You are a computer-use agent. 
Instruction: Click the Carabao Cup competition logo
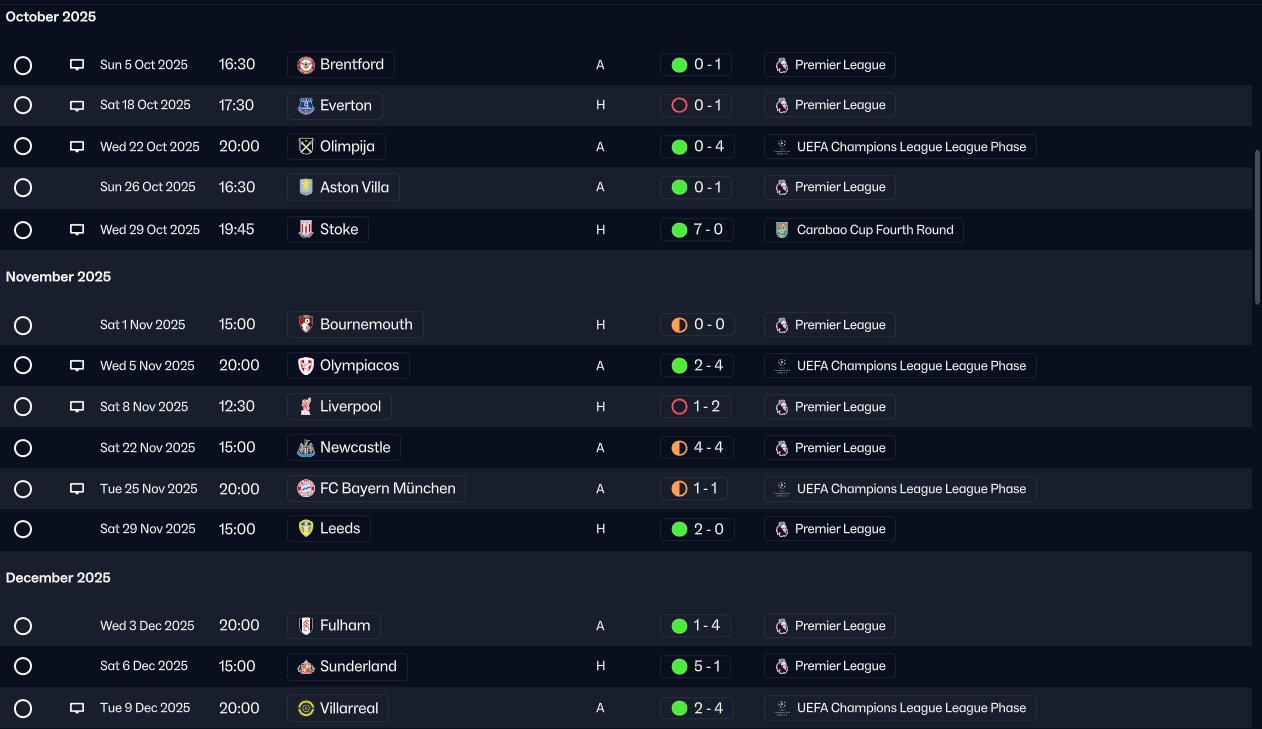[x=782, y=230]
